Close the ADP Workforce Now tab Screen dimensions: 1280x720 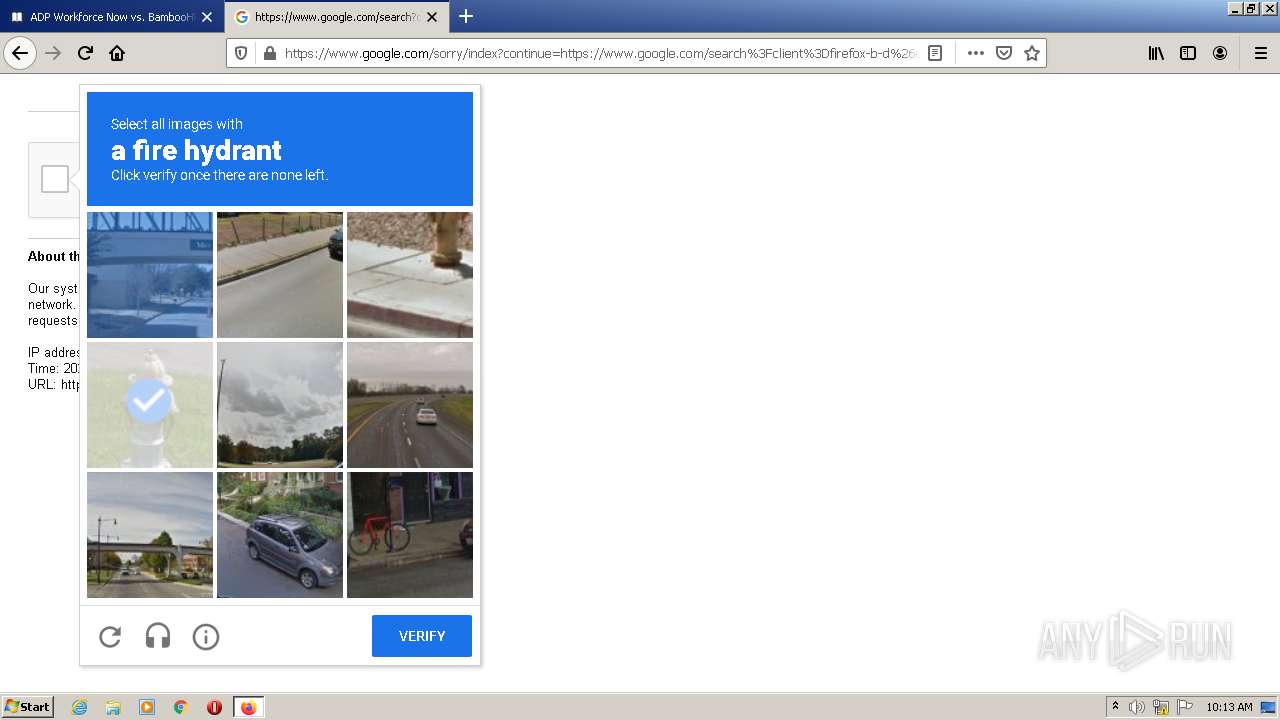(x=207, y=17)
